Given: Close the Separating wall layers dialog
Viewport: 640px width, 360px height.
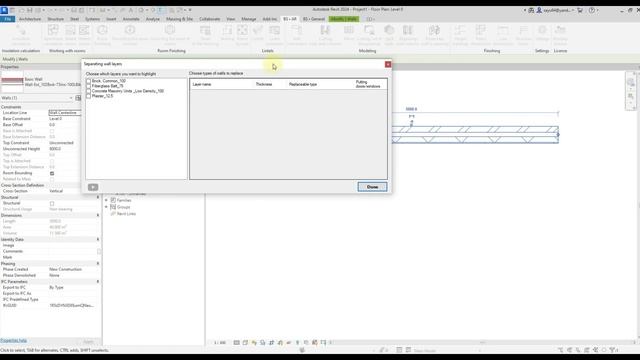Looking at the screenshot, I should coord(388,64).
